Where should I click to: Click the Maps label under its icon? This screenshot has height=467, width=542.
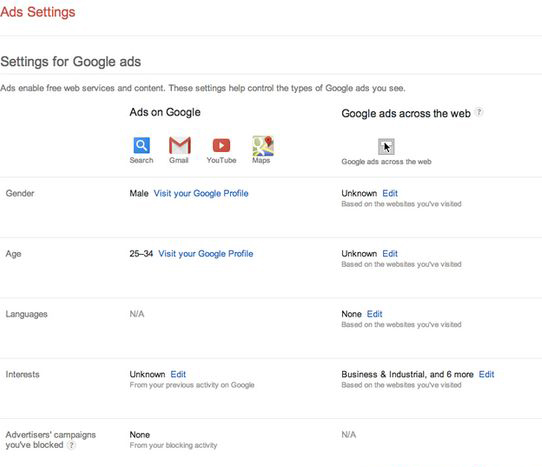click(x=261, y=160)
